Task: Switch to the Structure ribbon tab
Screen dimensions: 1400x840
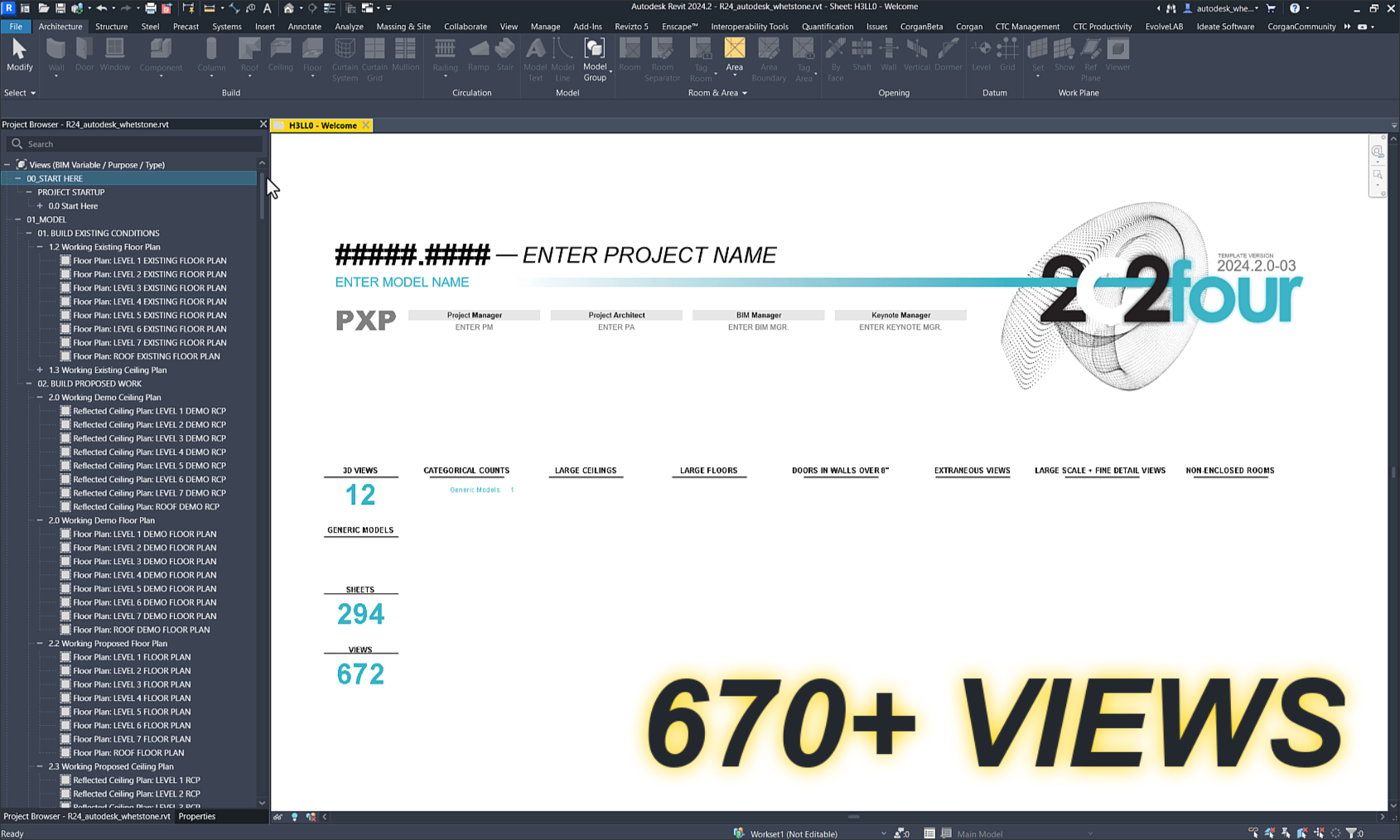Action: pyautogui.click(x=111, y=27)
